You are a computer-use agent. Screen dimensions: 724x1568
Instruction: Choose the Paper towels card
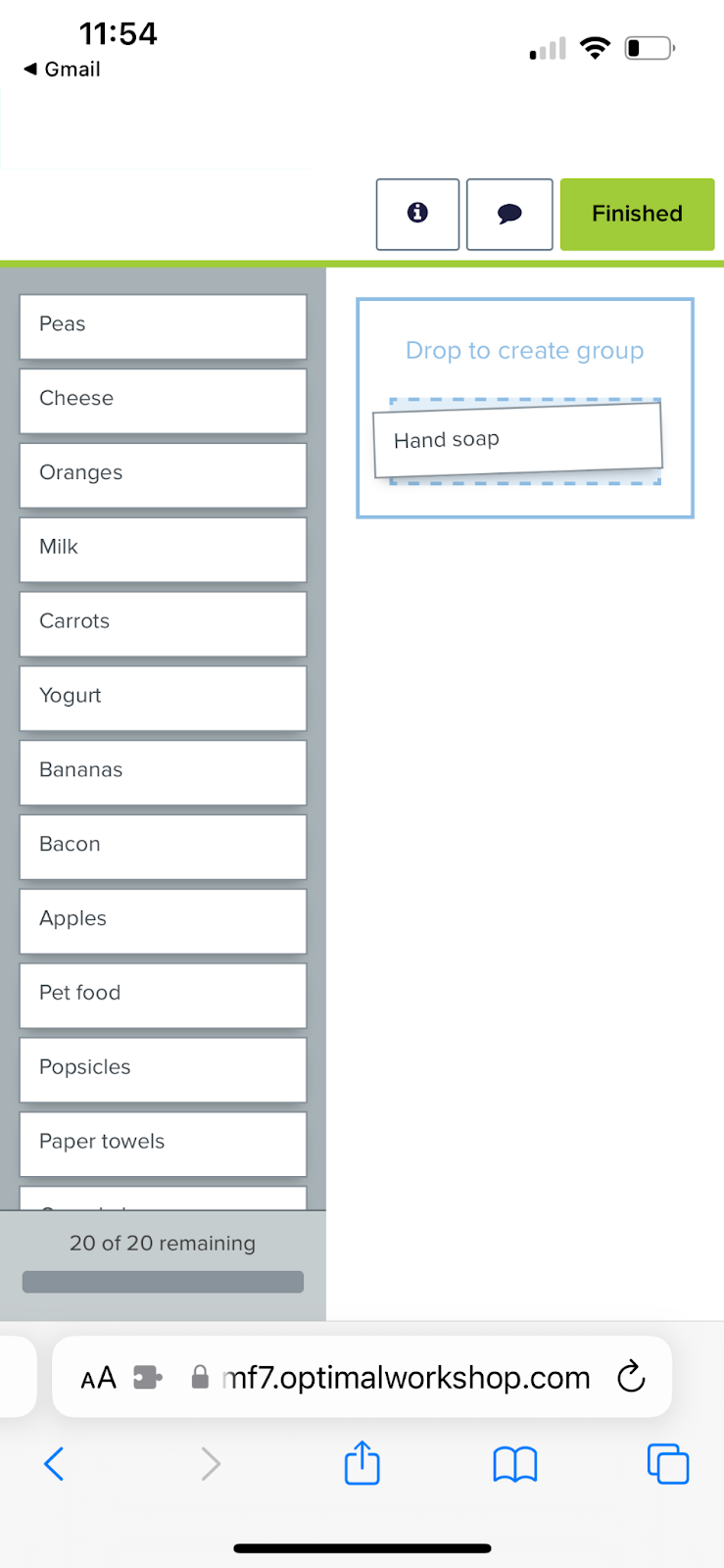pos(163,1144)
